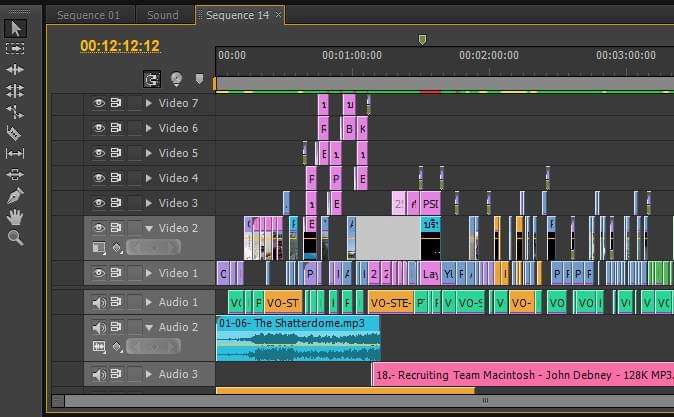Image resolution: width=674 pixels, height=417 pixels.
Task: Click the Set Encore Chapter Marker icon
Action: (x=176, y=79)
